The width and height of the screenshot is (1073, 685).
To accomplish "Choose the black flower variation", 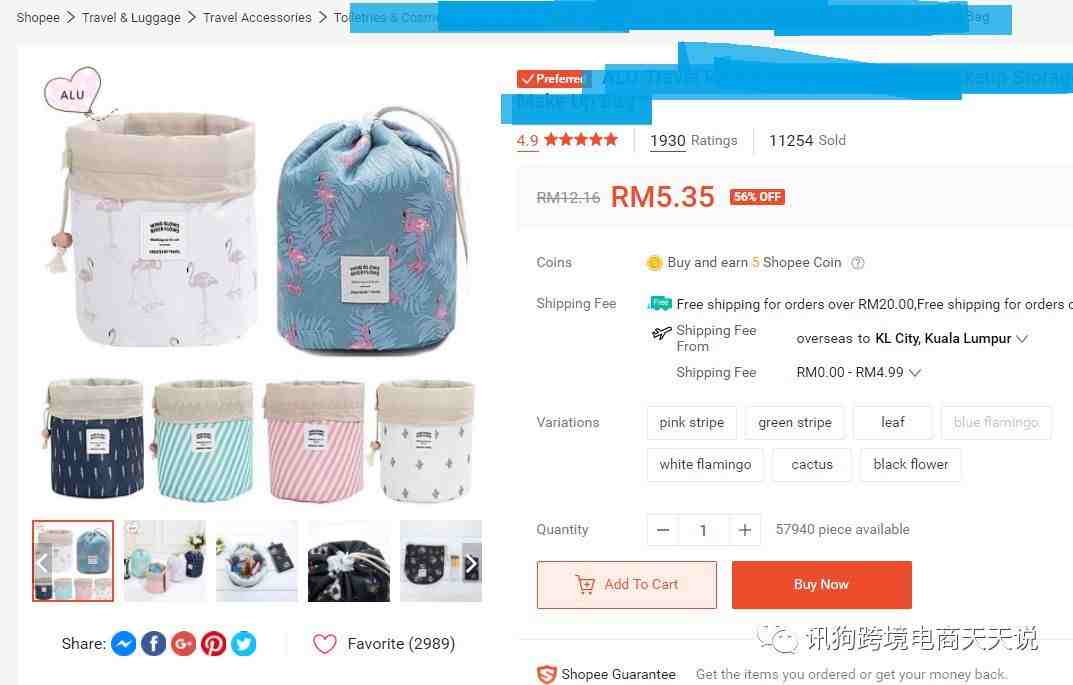I will point(910,465).
